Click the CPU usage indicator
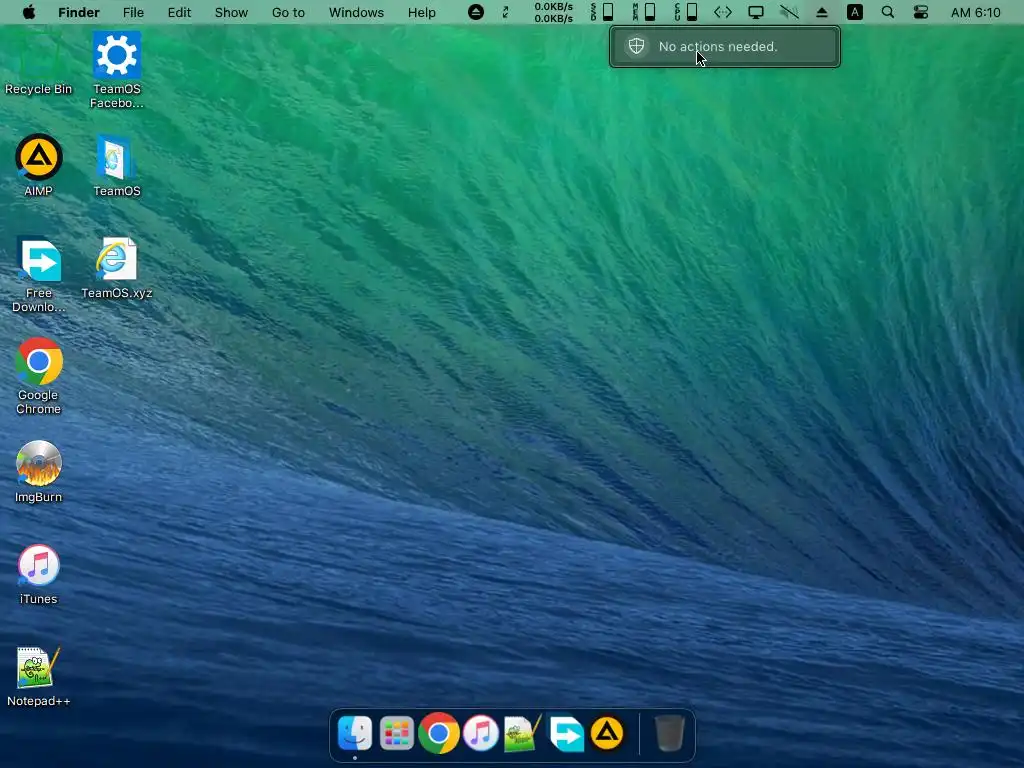This screenshot has width=1024, height=768. [x=686, y=12]
